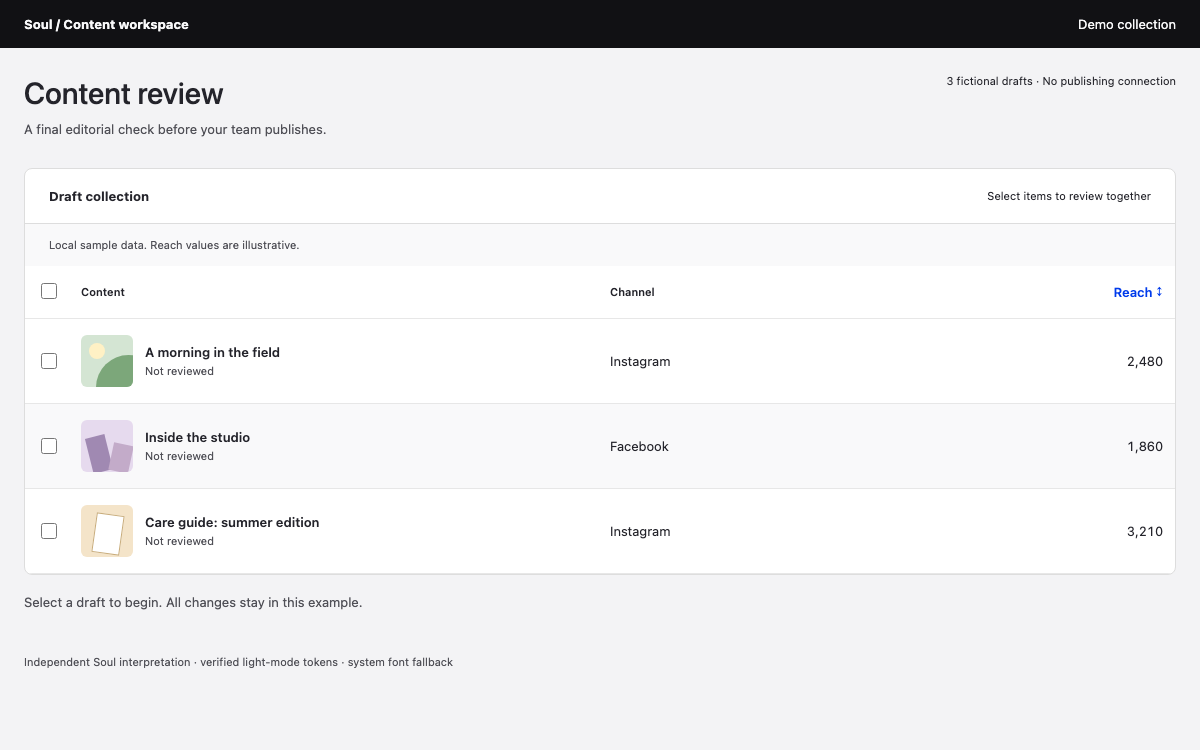Toggle the select-all header checkbox

click(49, 291)
